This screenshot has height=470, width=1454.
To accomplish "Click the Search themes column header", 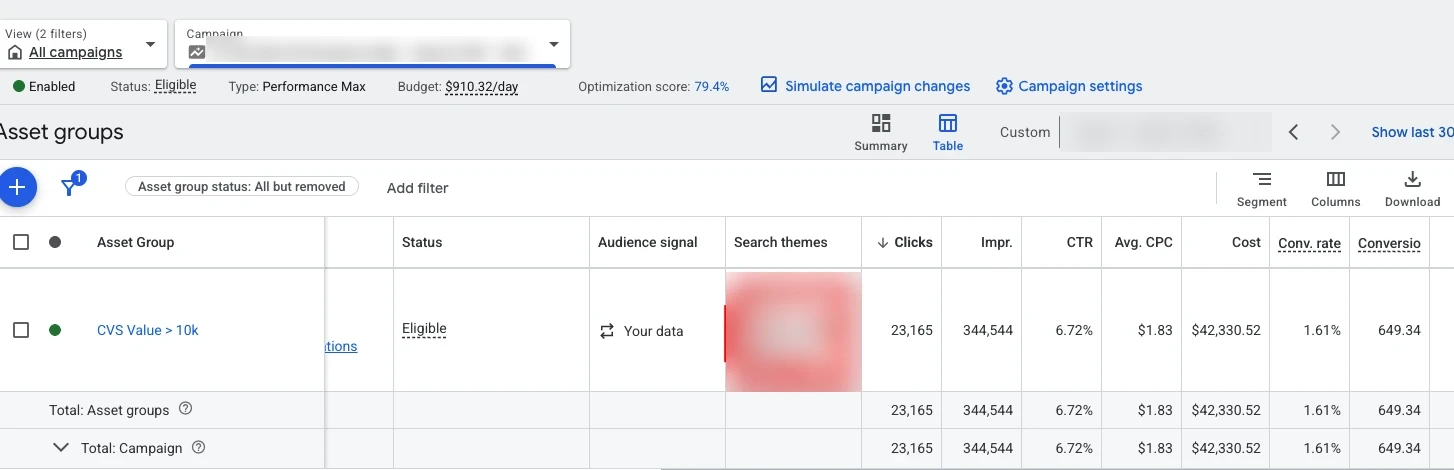I will pyautogui.click(x=781, y=242).
